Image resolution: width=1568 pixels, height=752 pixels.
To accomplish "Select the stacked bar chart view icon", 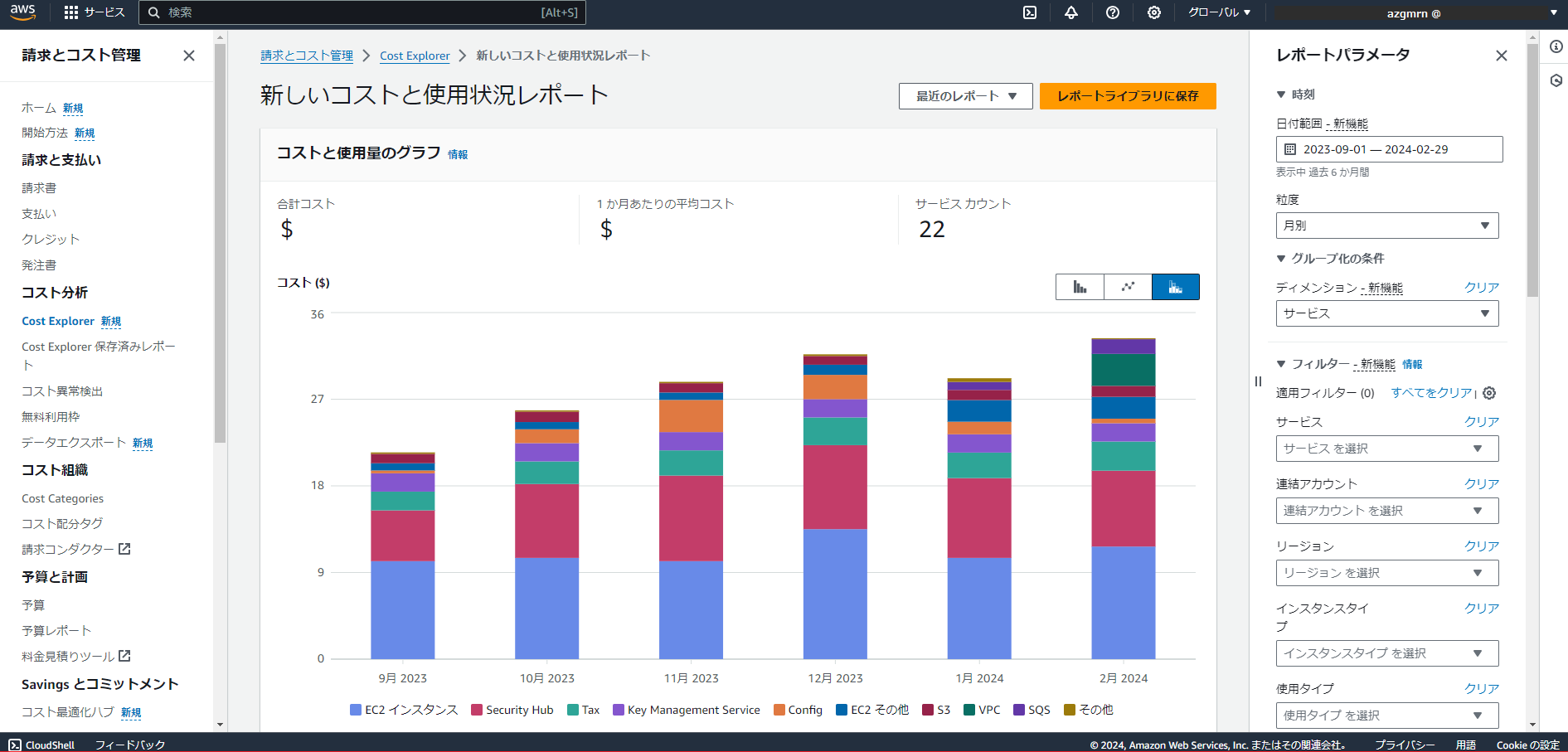I will tap(1175, 286).
